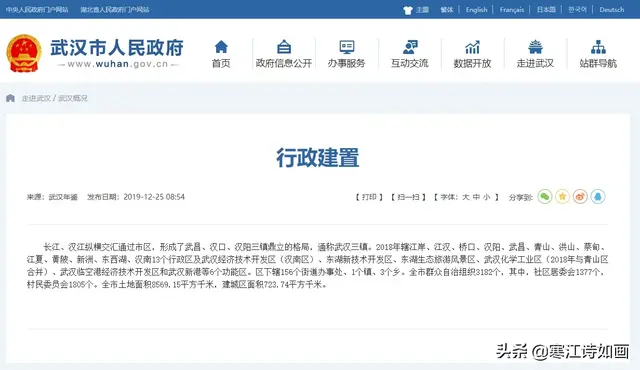This screenshot has height=370, width=640.
Task: Switch to the English version
Action: pyautogui.click(x=476, y=9)
